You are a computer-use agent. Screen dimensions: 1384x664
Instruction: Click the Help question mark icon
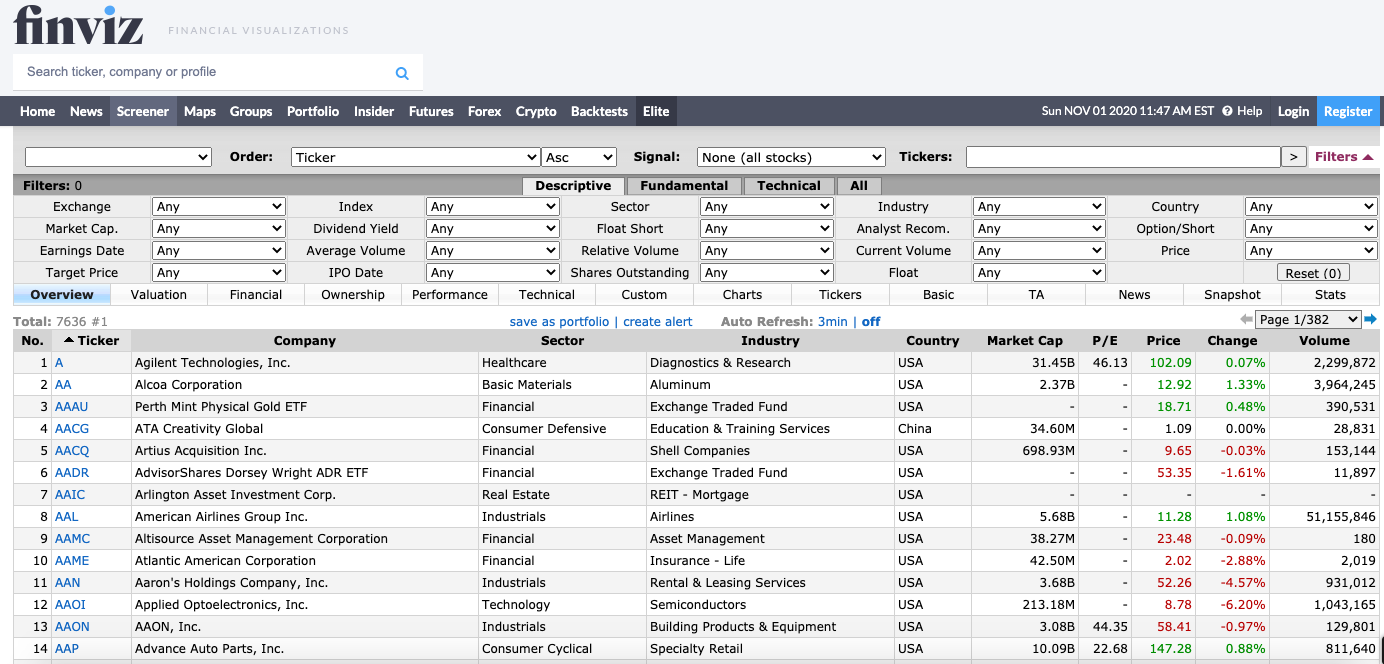[1227, 111]
